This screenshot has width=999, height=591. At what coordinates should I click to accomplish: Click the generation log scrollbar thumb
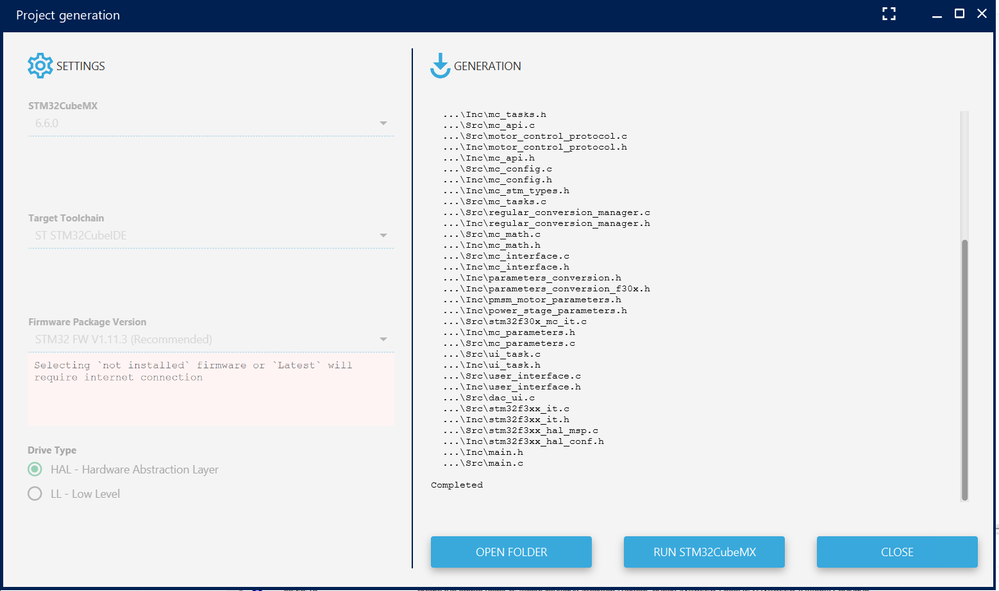pyautogui.click(x=964, y=369)
